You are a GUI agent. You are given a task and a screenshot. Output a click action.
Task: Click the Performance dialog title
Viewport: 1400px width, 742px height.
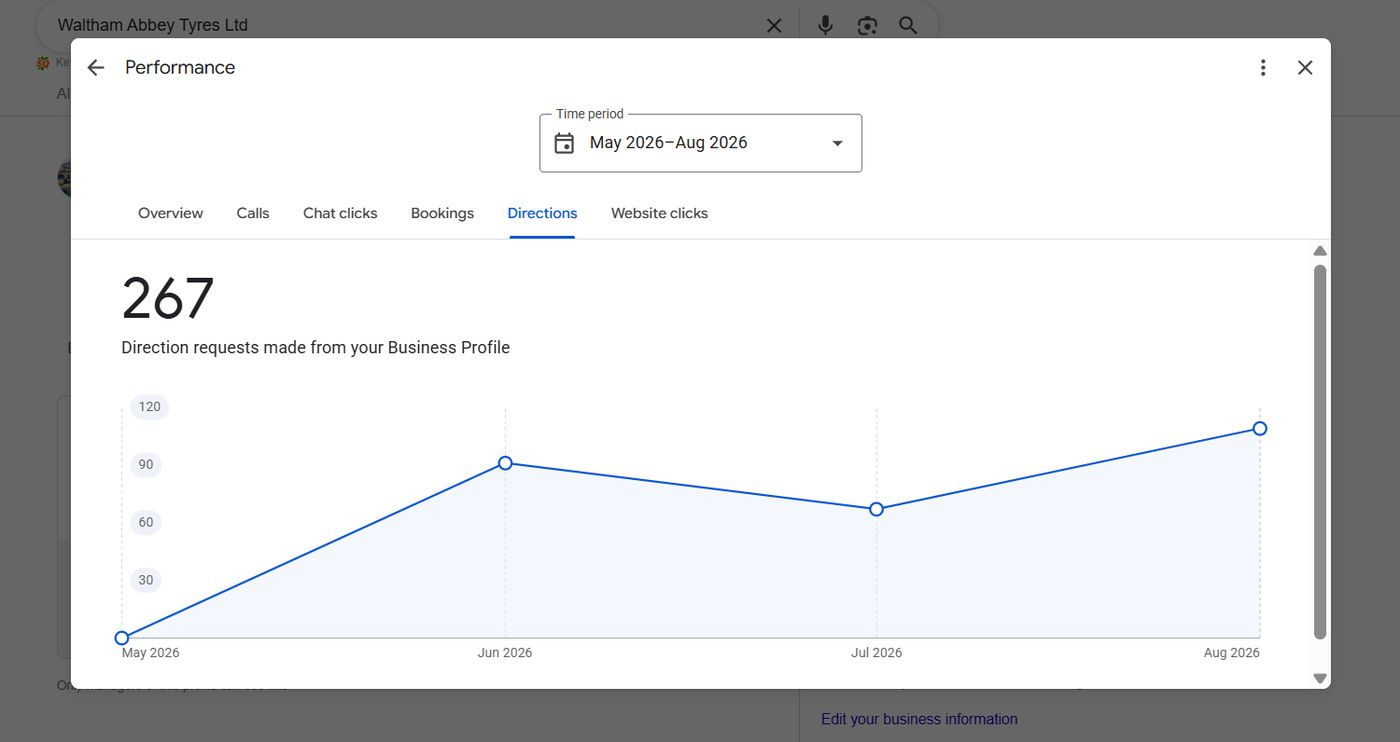coord(180,67)
